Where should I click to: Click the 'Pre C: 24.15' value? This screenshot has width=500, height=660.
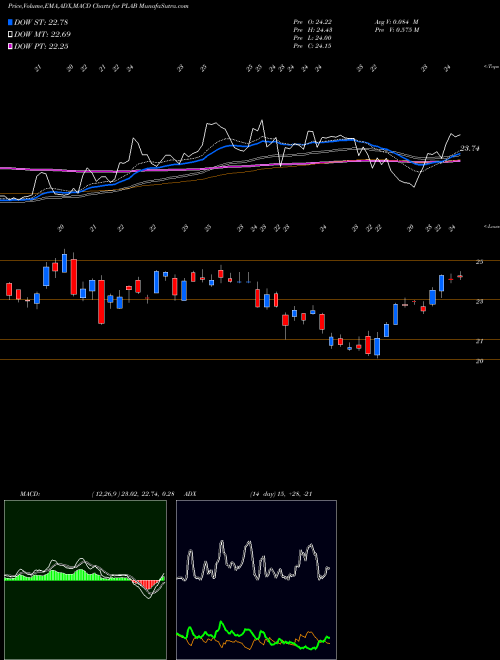[x=313, y=46]
